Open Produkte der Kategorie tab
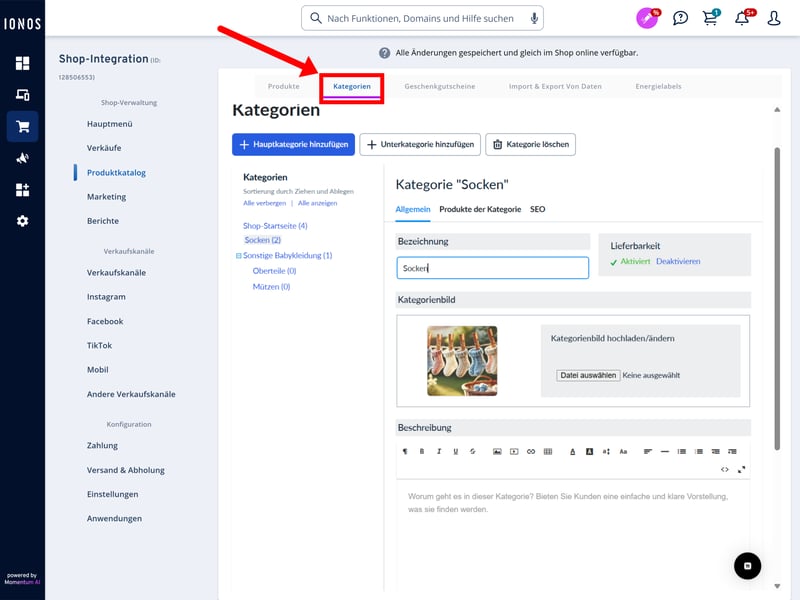 point(480,209)
